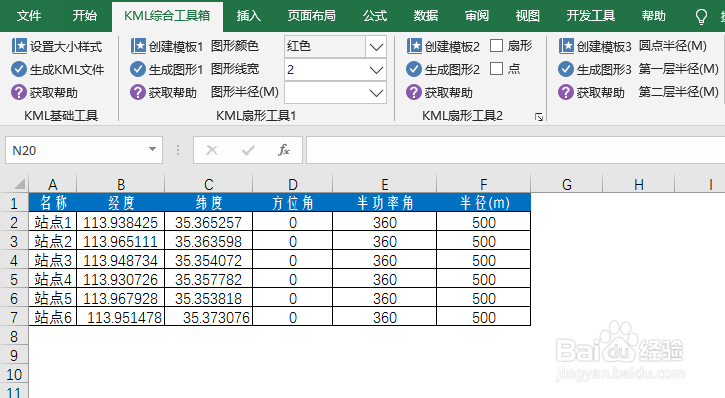Select cell with 35.354072

point(209,260)
